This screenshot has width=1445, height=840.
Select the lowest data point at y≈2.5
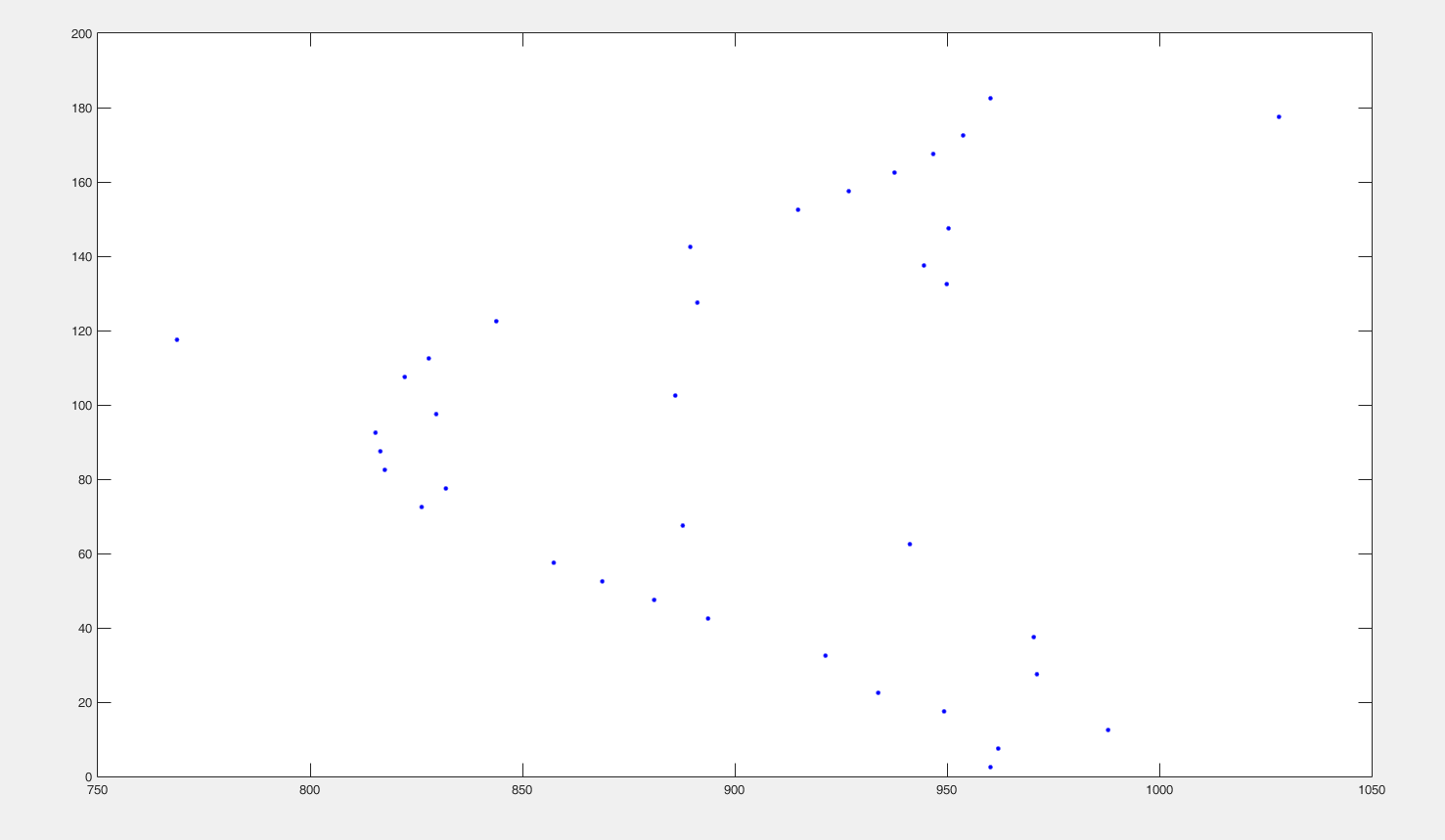(990, 767)
